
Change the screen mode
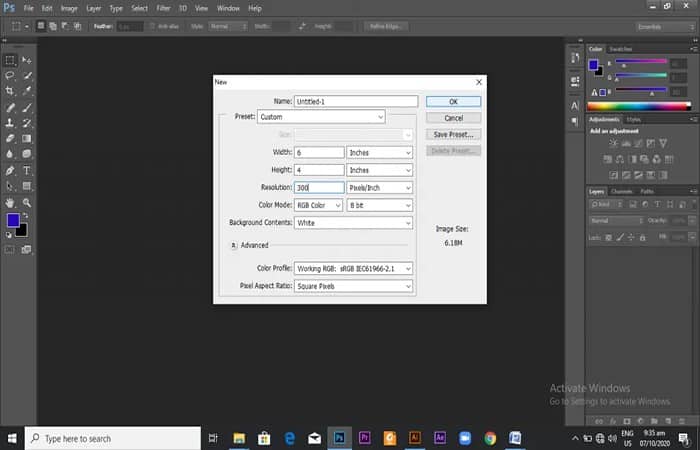point(26,250)
